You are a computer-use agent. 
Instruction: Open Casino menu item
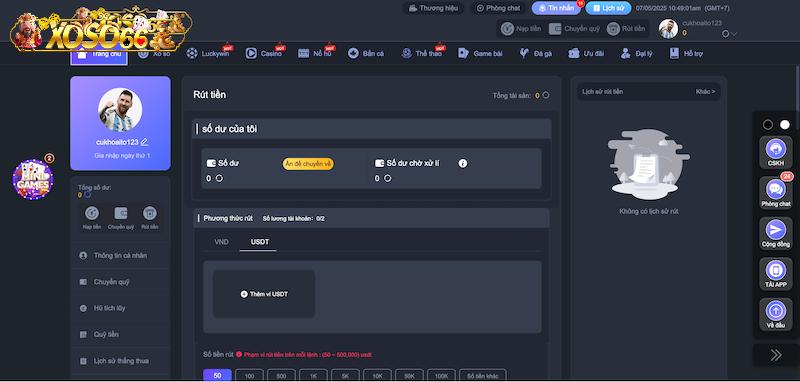[x=264, y=54]
